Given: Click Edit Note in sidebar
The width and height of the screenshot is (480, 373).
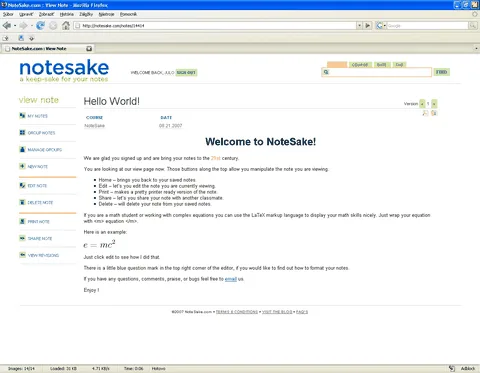Looking at the screenshot, I should tap(37, 186).
